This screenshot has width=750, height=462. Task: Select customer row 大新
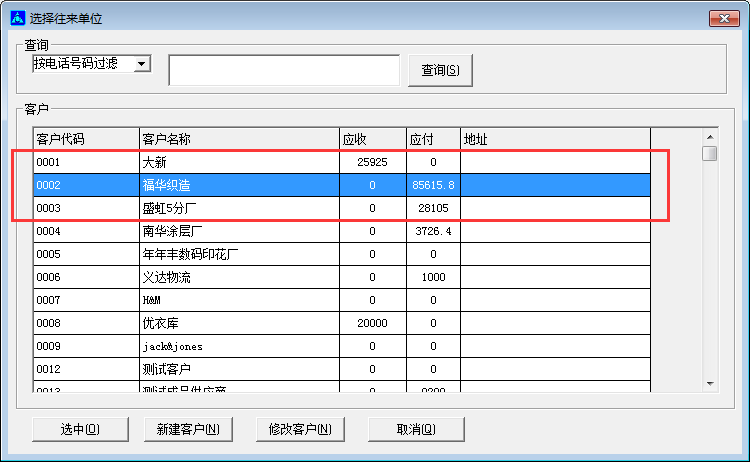(x=342, y=162)
